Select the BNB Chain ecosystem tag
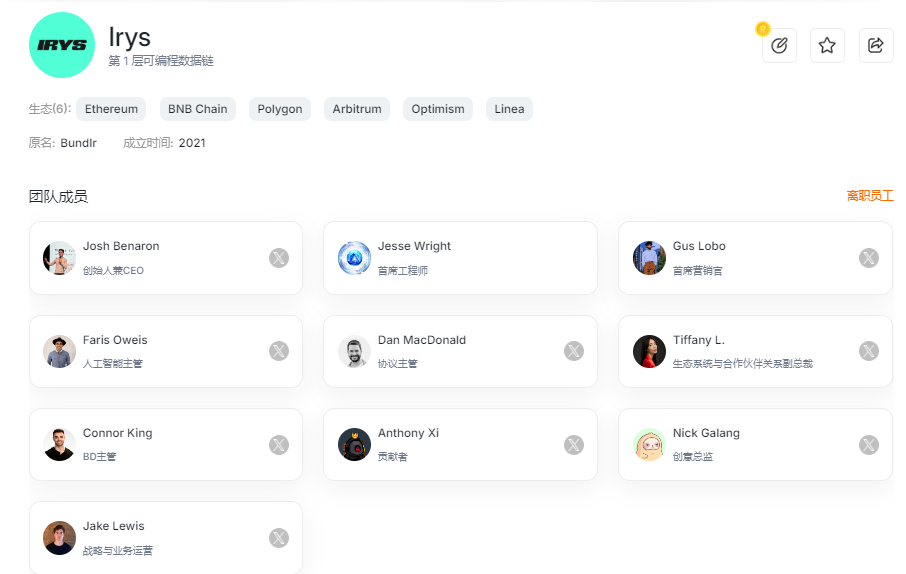This screenshot has height=574, width=906. click(197, 109)
